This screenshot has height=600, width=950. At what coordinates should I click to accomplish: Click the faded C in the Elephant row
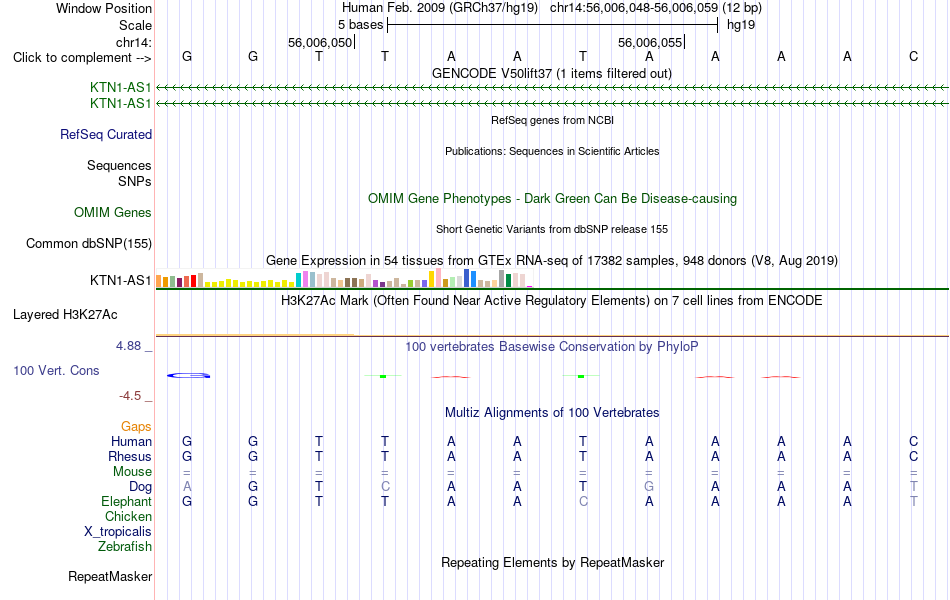[x=583, y=502]
